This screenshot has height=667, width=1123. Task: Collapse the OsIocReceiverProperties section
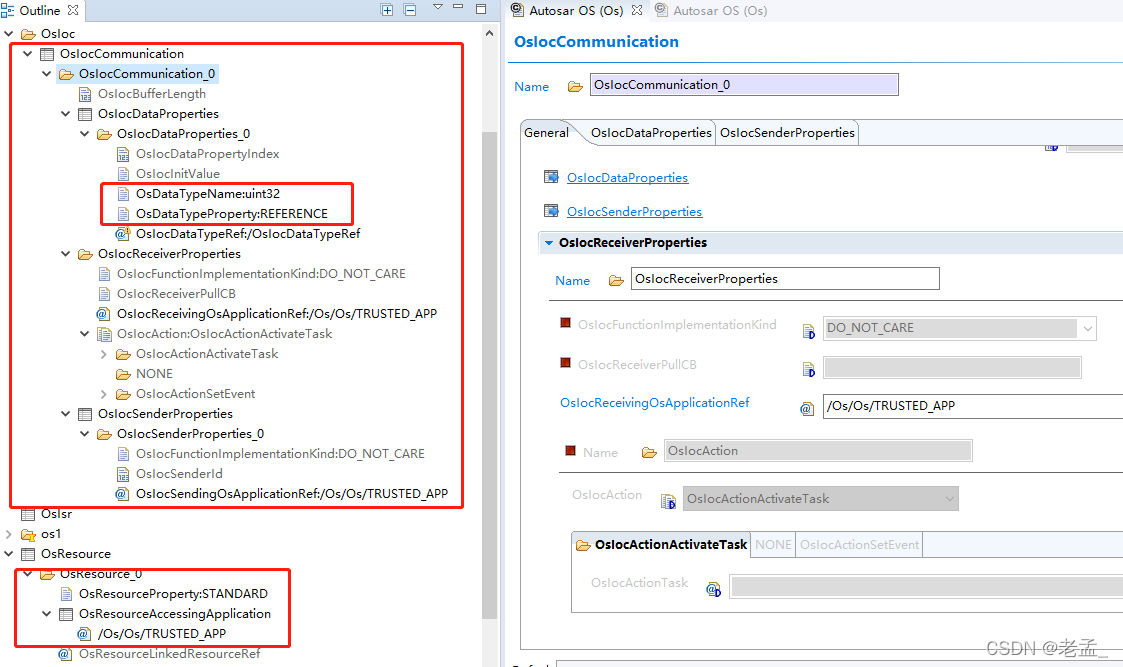coord(549,243)
